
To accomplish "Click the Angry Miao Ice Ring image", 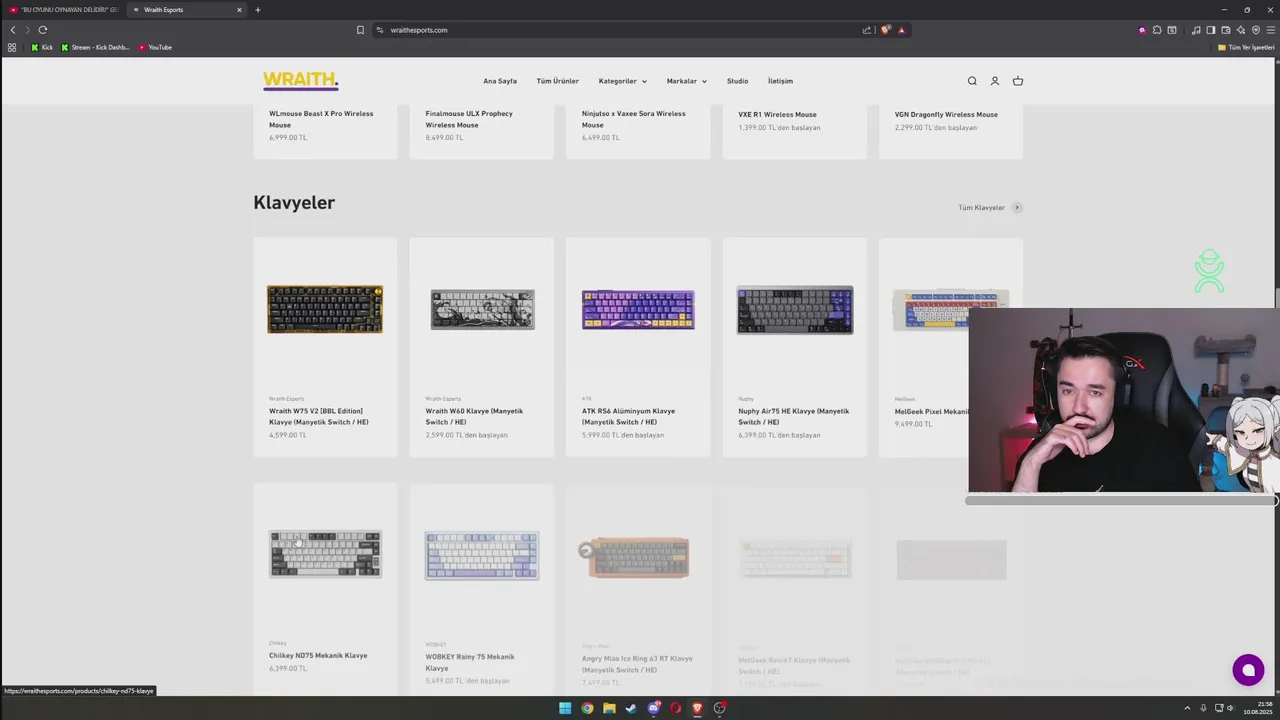I will [x=634, y=557].
